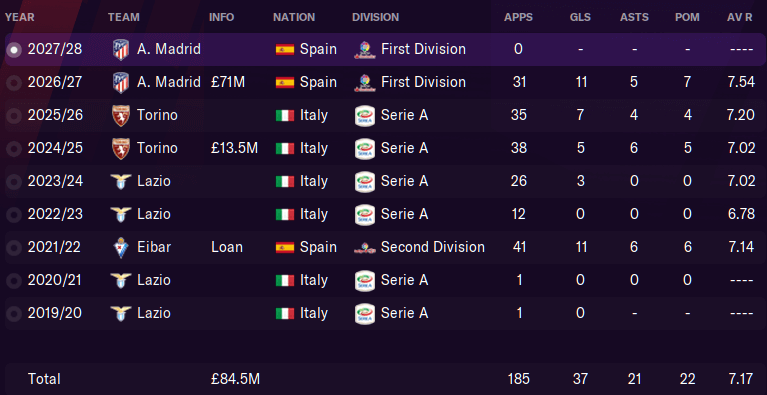Open the Eibar team name link

click(154, 247)
